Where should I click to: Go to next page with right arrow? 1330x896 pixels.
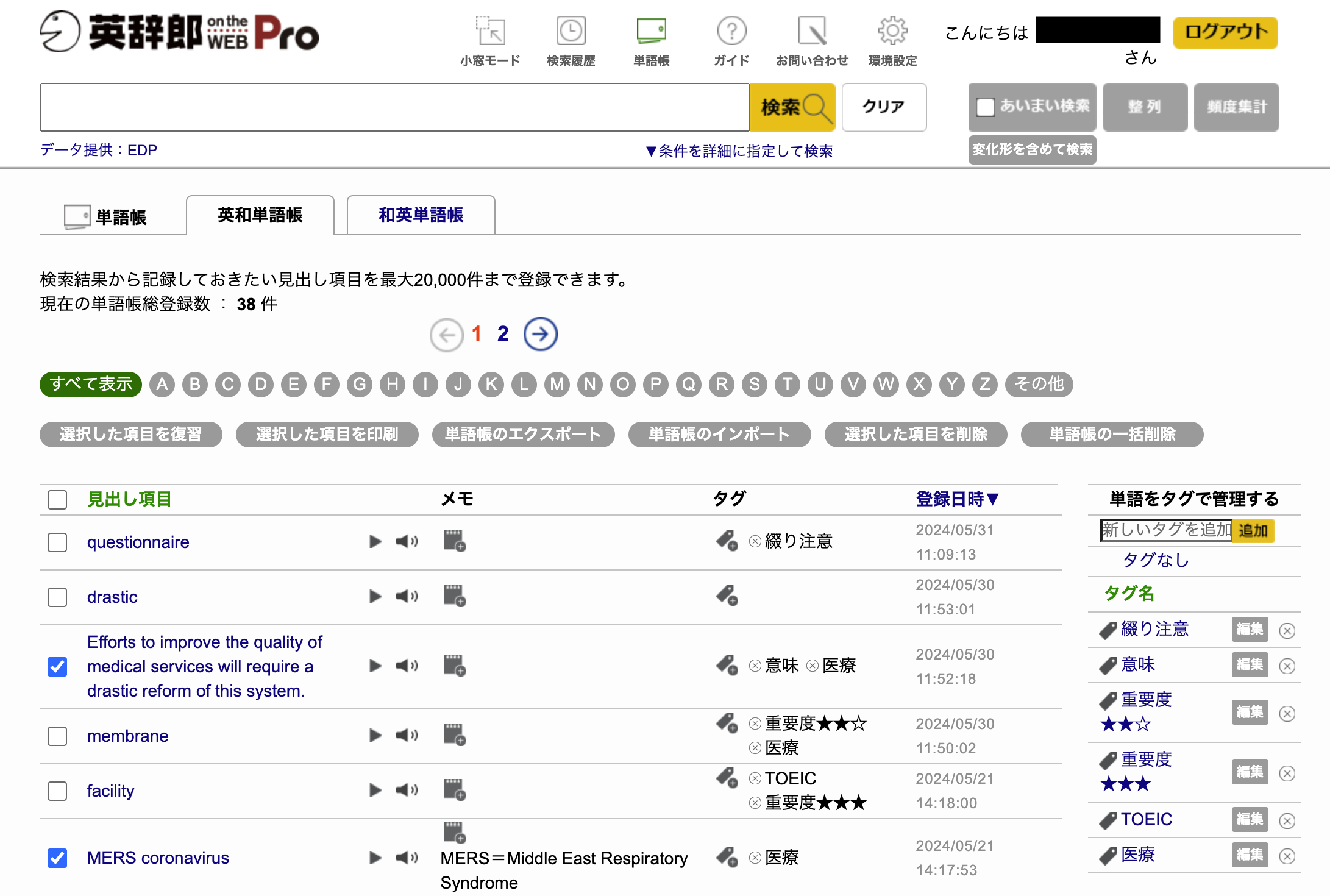pos(541,334)
